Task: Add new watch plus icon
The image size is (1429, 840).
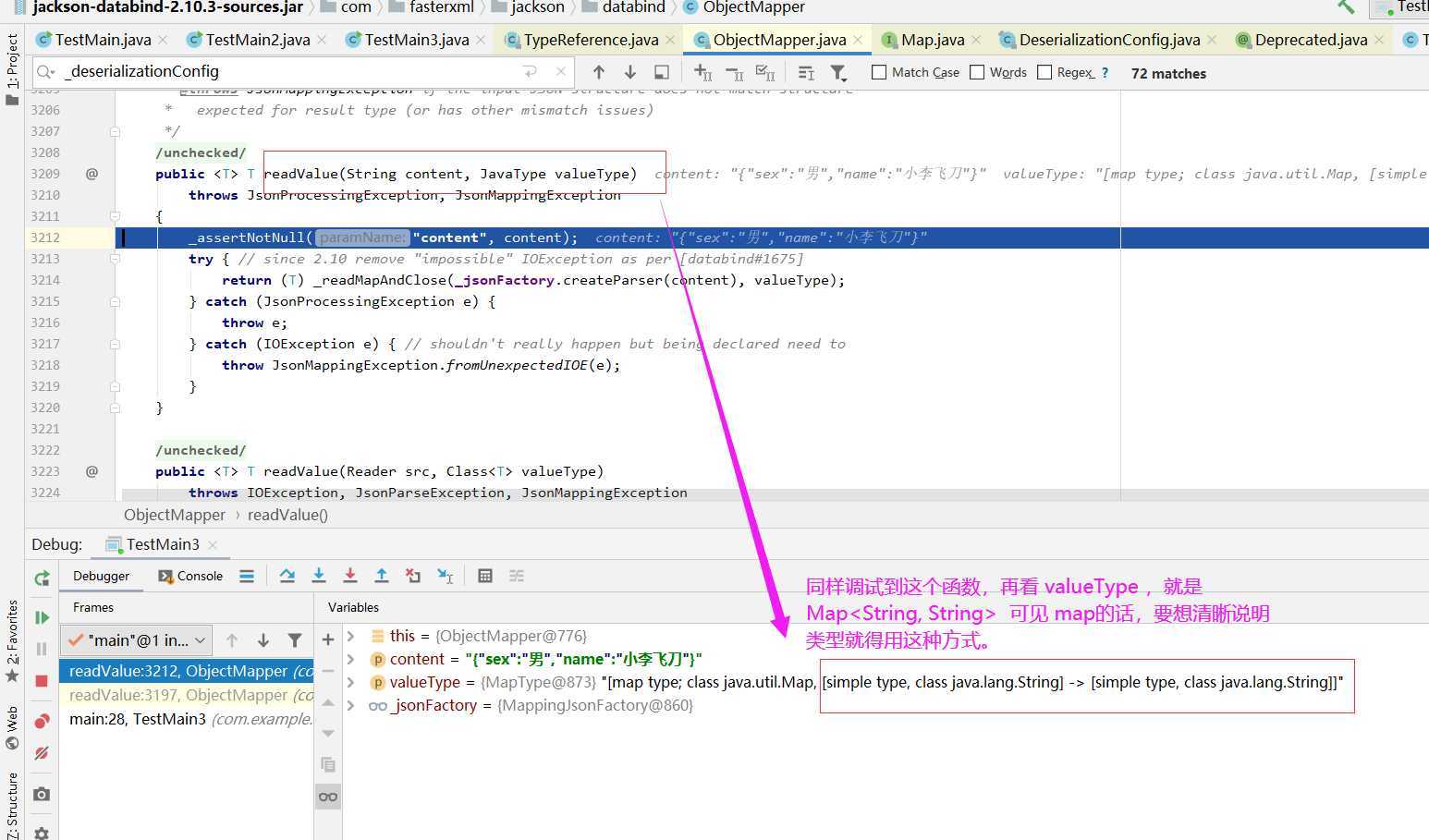Action: tap(328, 639)
